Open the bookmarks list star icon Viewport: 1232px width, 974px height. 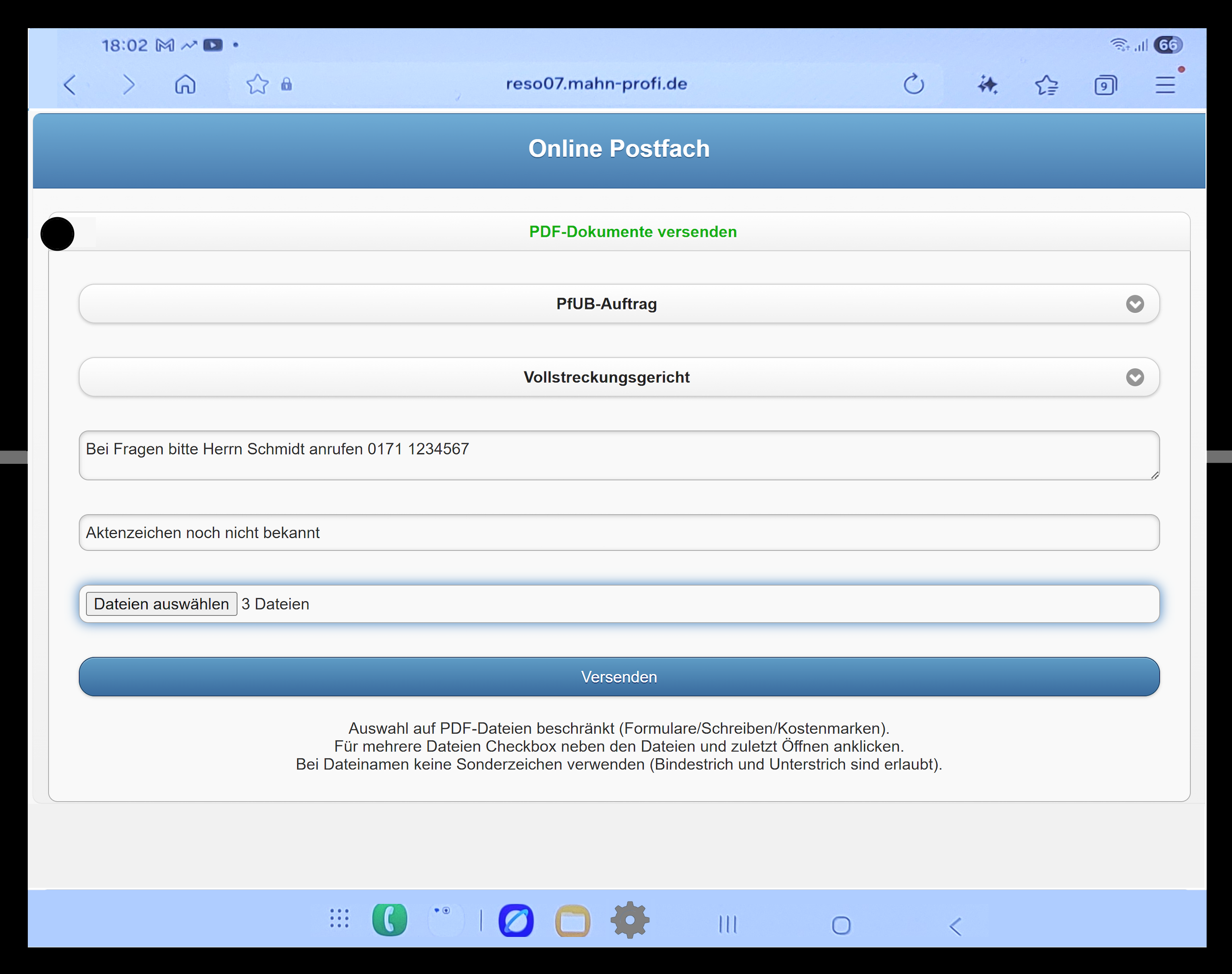pyautogui.click(x=1046, y=85)
